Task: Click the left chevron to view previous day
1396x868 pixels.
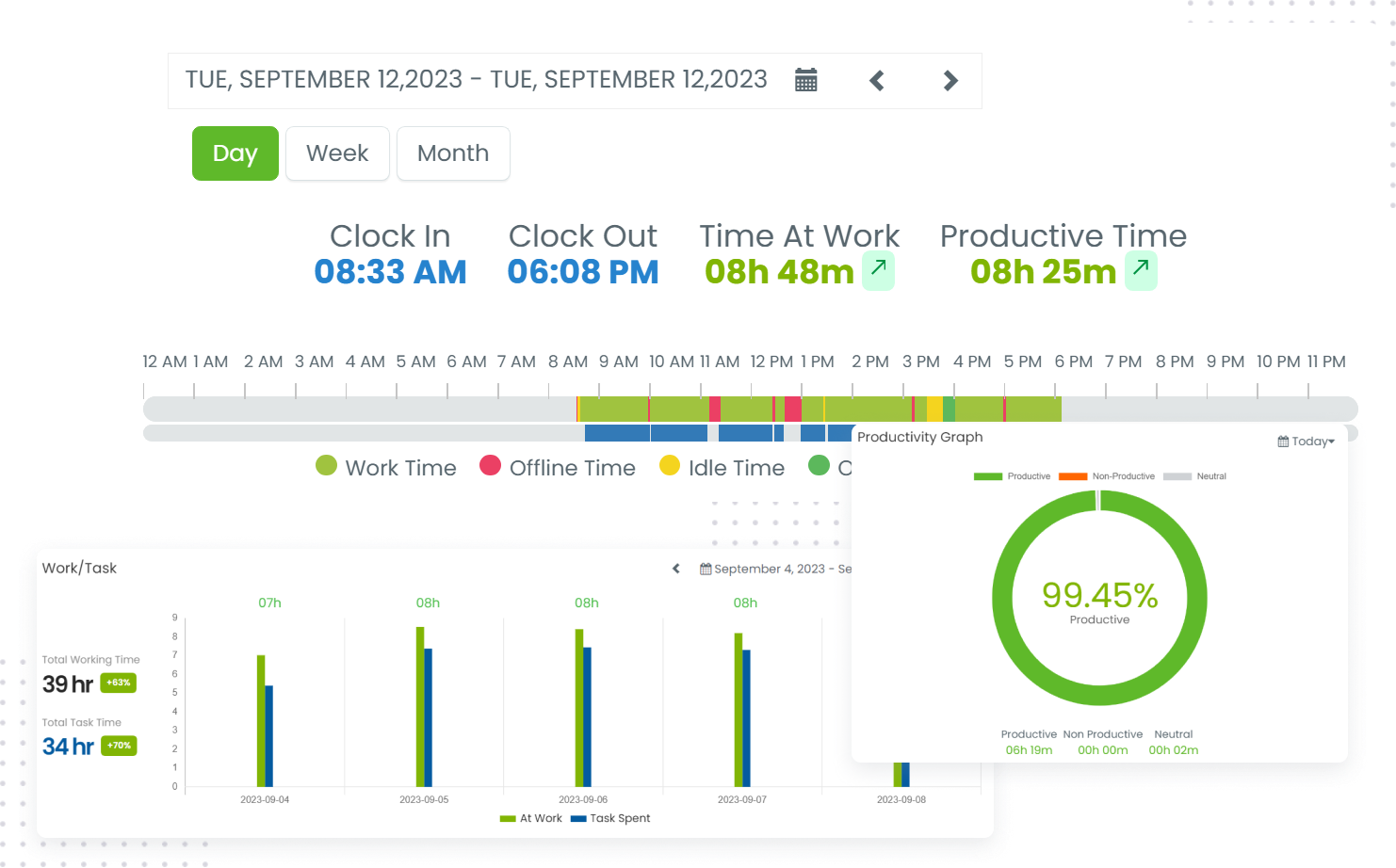Action: (x=876, y=80)
